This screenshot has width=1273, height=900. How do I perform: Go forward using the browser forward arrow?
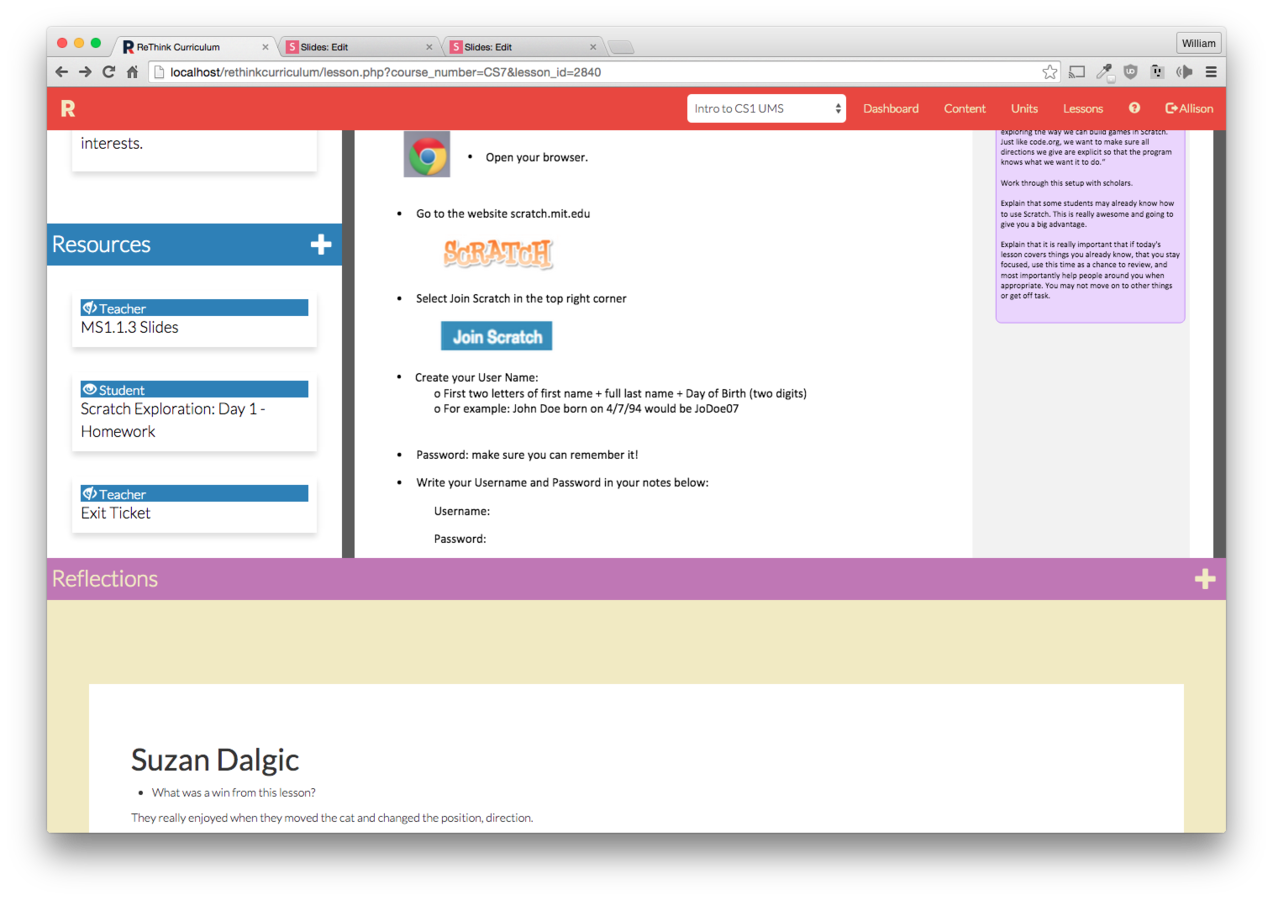(85, 72)
